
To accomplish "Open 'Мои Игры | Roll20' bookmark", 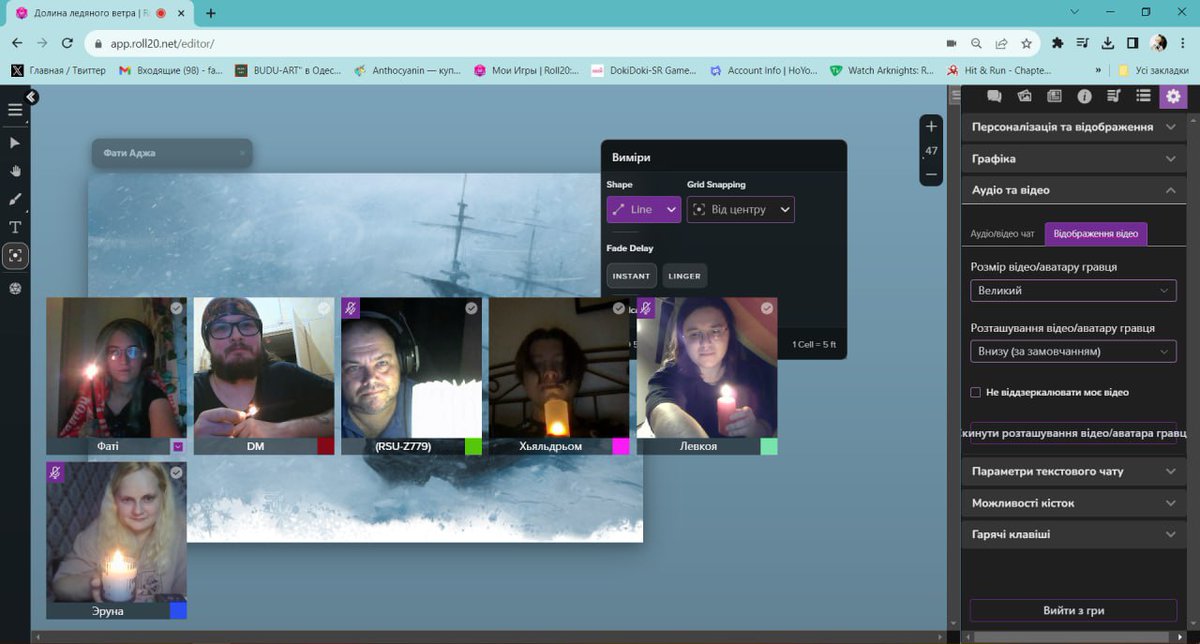I will coord(526,70).
